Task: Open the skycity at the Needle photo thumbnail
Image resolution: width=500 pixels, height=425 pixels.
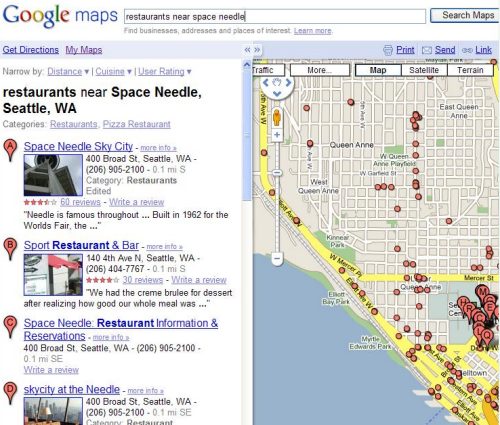Action: tap(53, 412)
